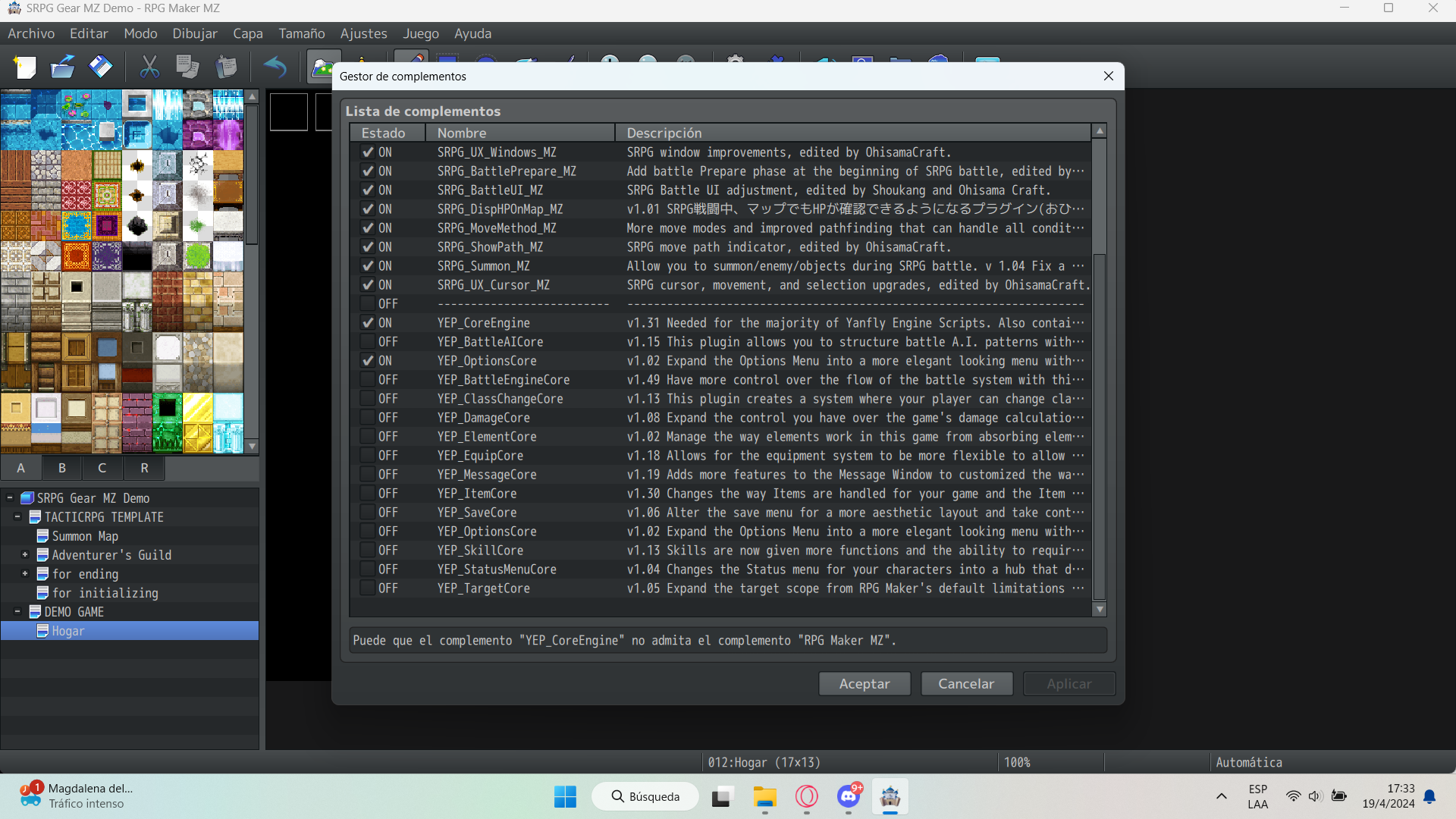Open File Explorer from the taskbar
The image size is (1456, 819).
click(x=764, y=796)
